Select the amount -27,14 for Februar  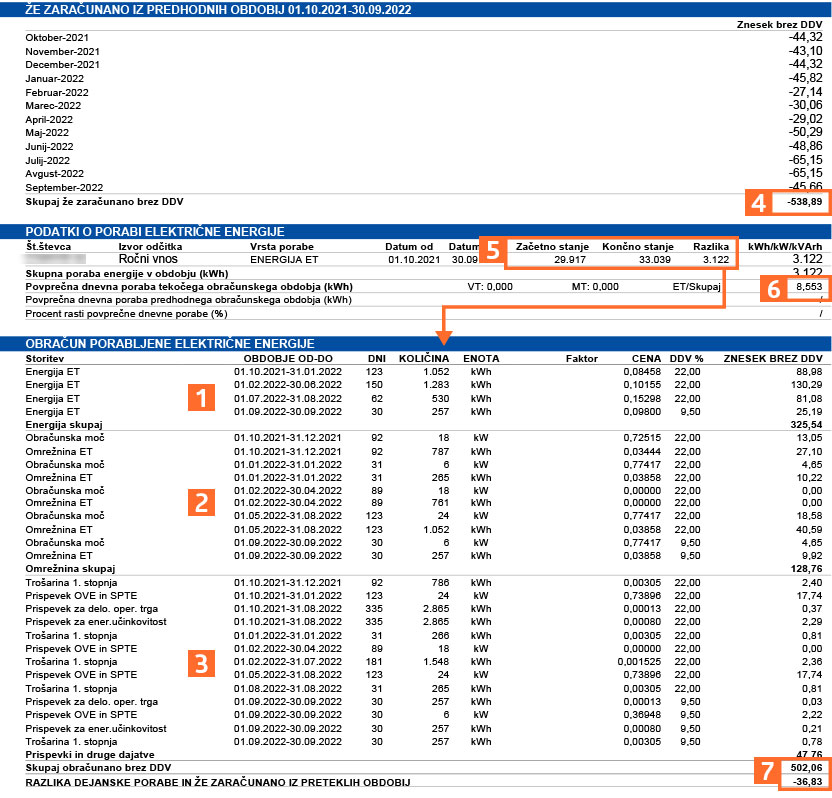coord(805,92)
